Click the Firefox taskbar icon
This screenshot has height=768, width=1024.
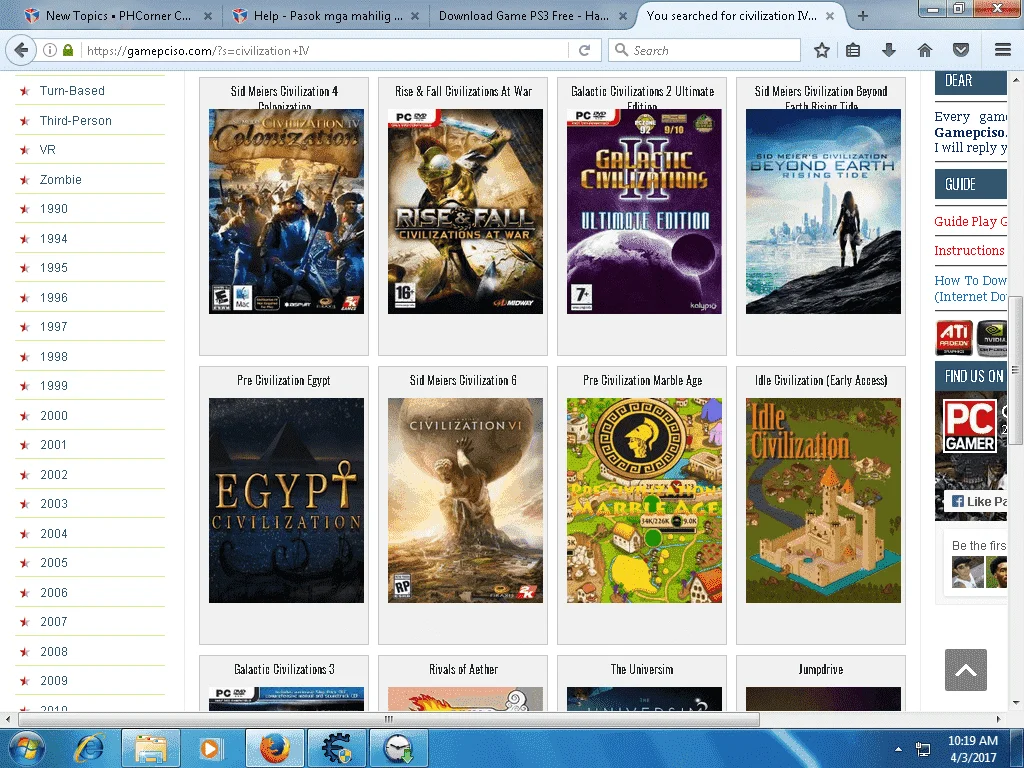(274, 748)
